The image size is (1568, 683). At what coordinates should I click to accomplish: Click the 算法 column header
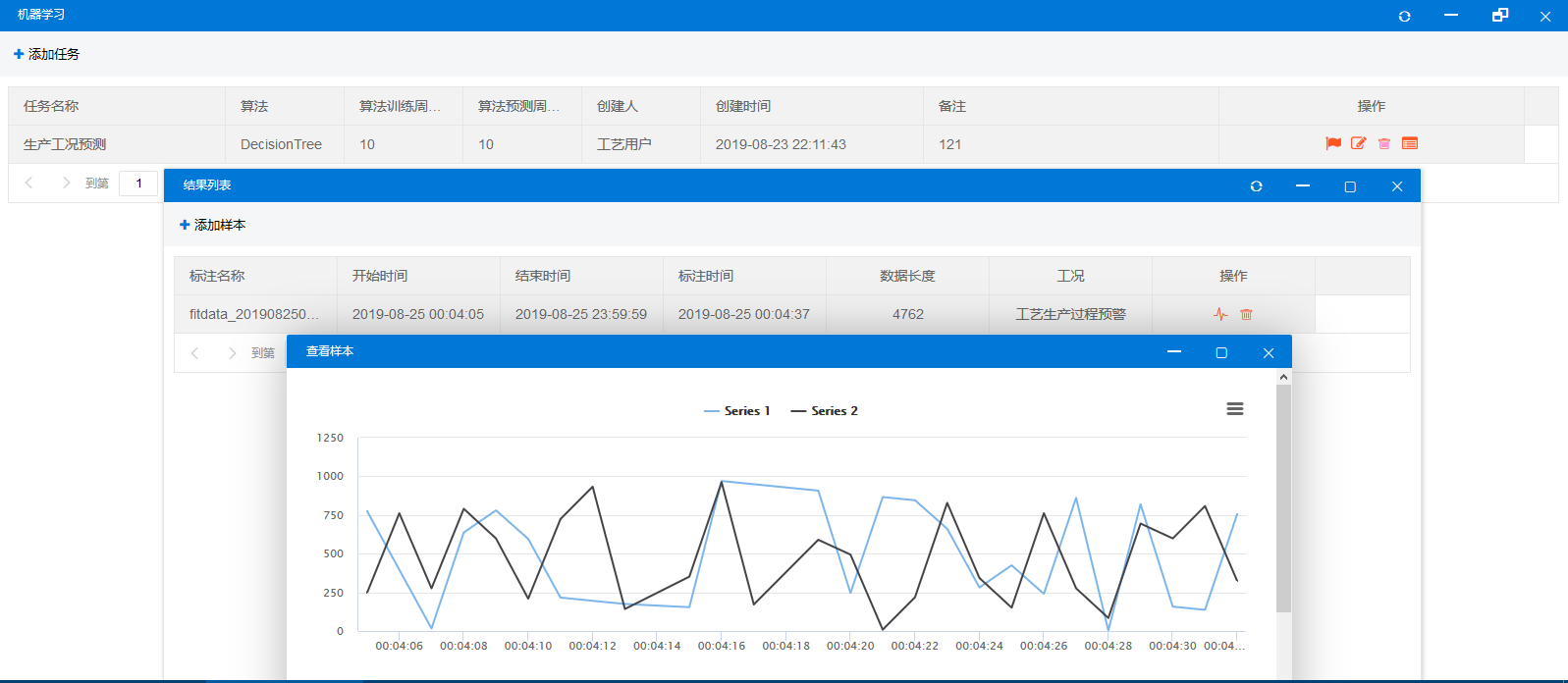coord(254,106)
